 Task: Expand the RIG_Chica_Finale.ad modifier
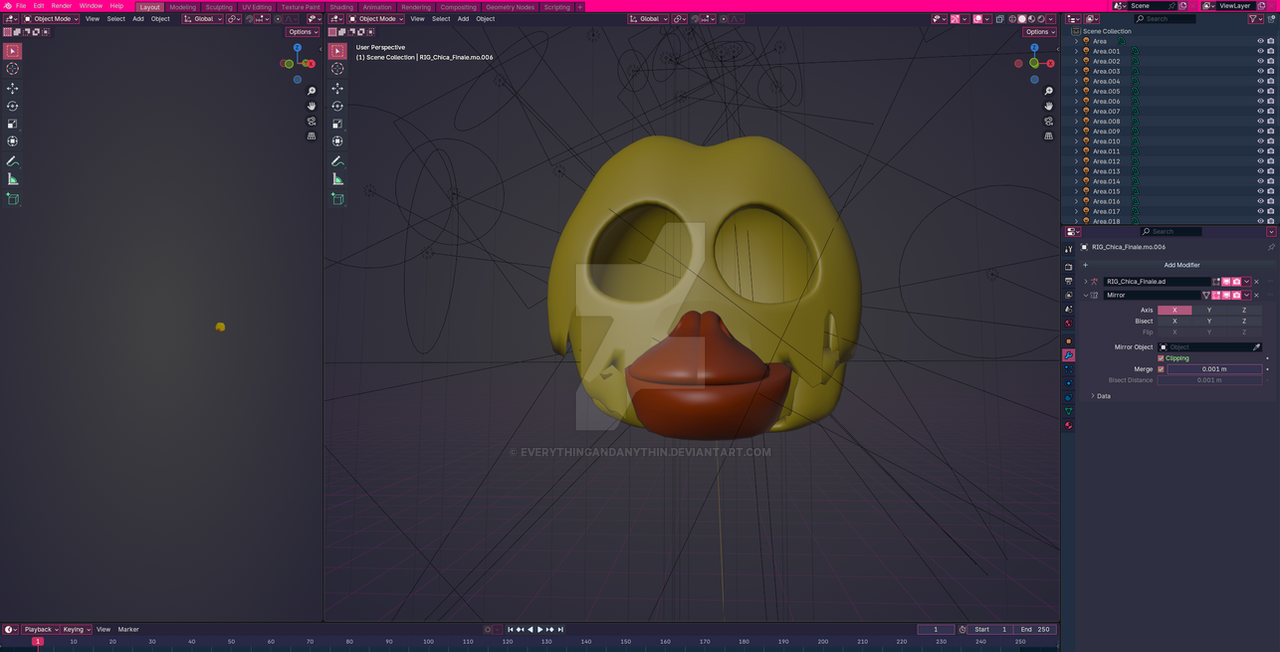coord(1086,282)
